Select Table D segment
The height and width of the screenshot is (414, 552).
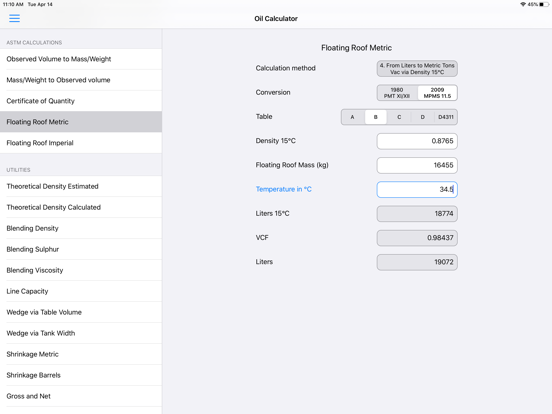click(422, 117)
